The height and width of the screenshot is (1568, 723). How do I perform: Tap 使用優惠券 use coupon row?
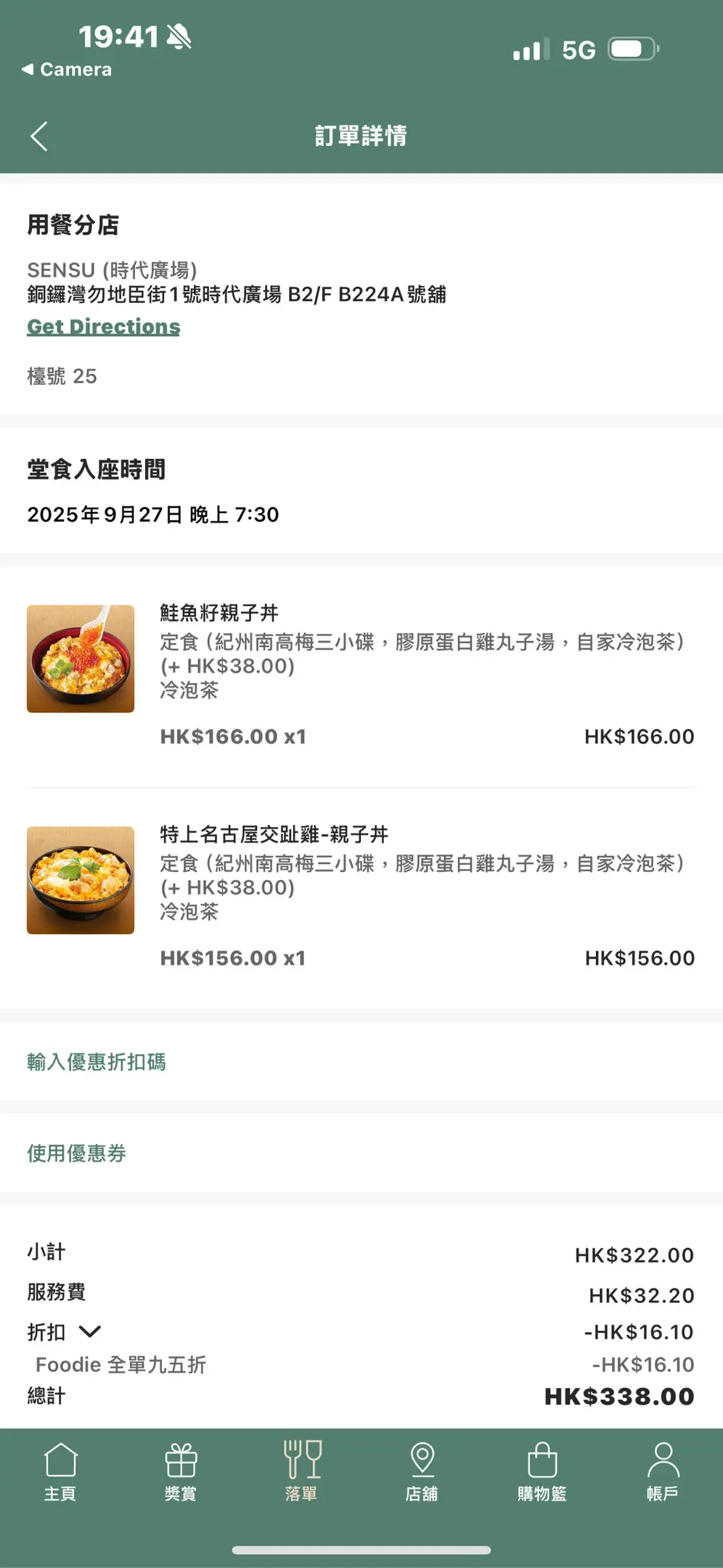click(x=77, y=1153)
